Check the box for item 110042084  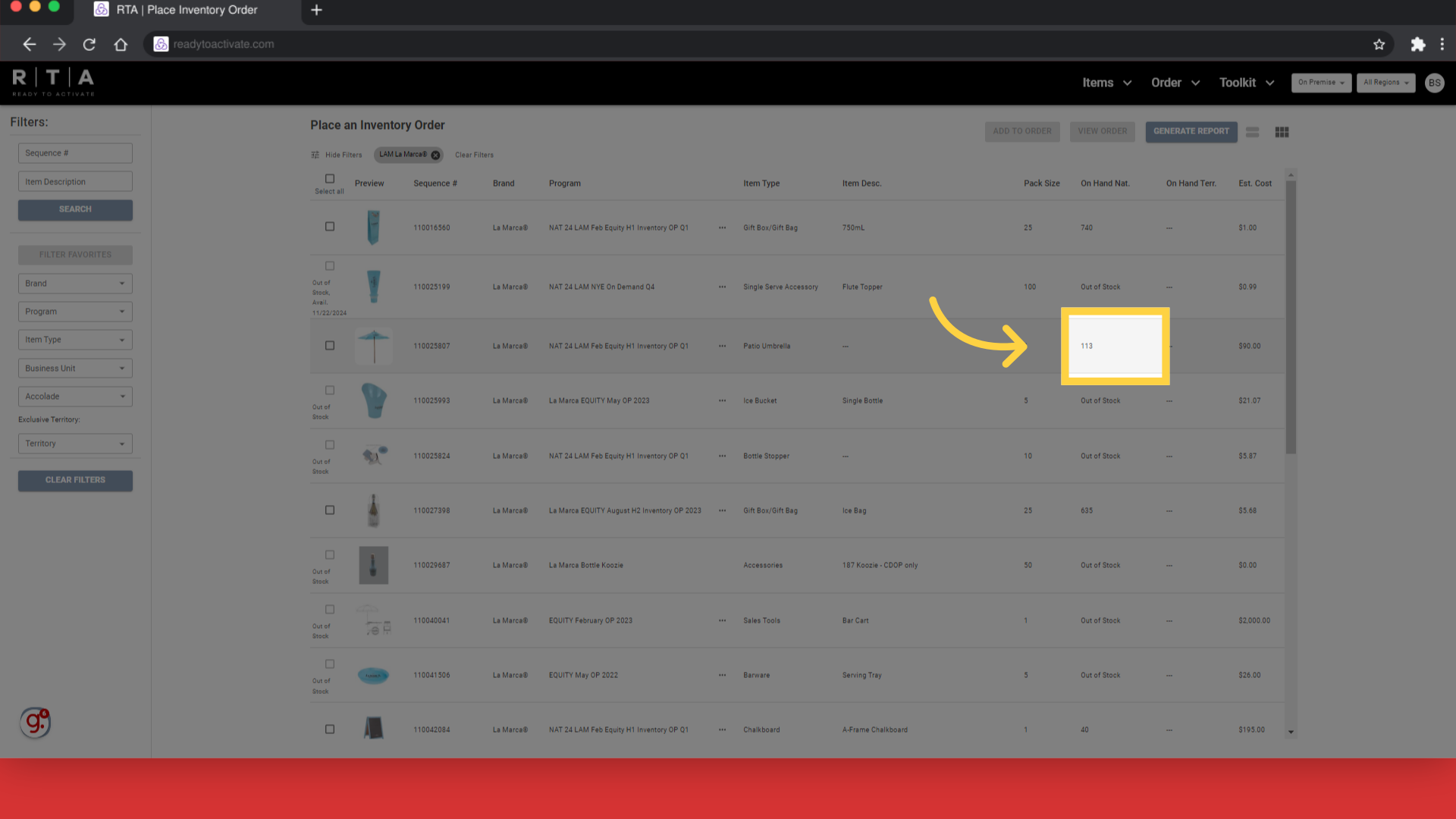tap(330, 730)
